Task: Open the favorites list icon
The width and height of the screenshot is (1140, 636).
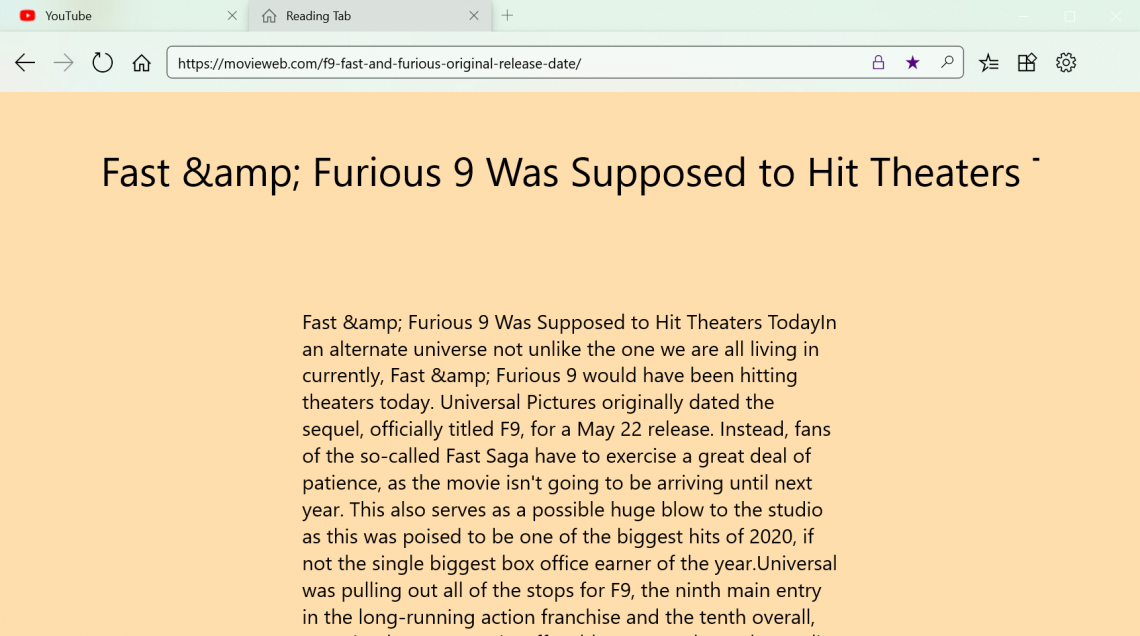Action: click(x=989, y=63)
